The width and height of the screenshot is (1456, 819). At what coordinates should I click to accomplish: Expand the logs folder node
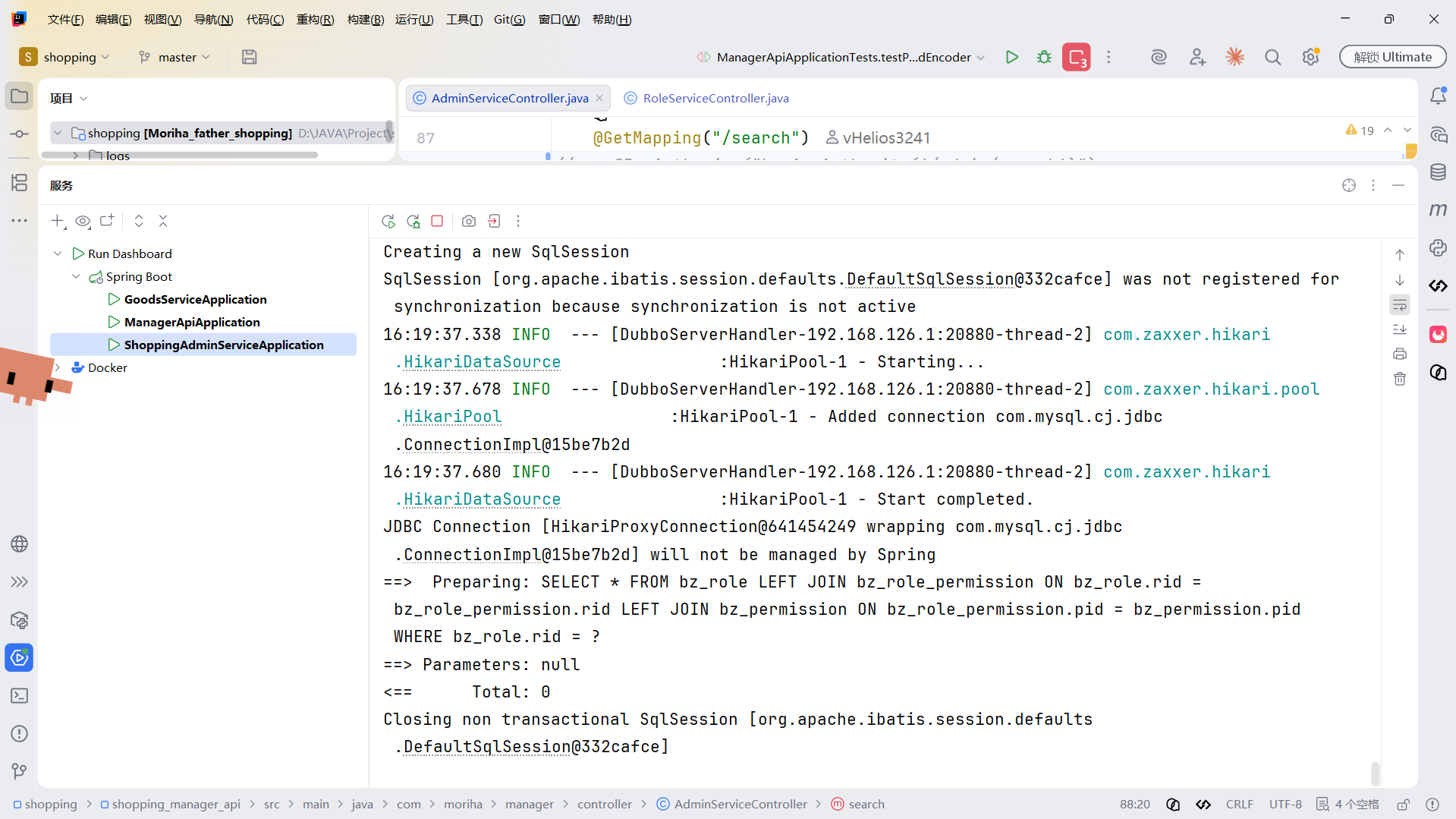pos(76,156)
